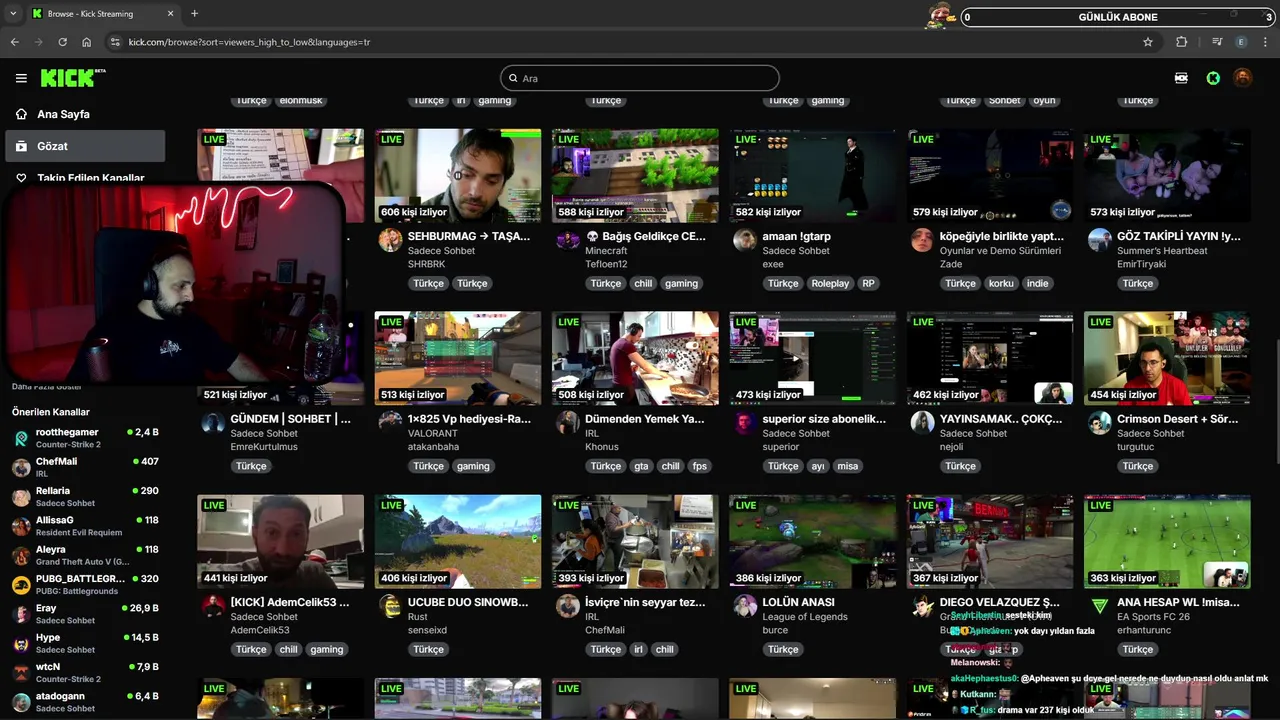Screen dimensions: 1280x720
Task: Open Crimson Desert stream title
Action: click(1178, 419)
